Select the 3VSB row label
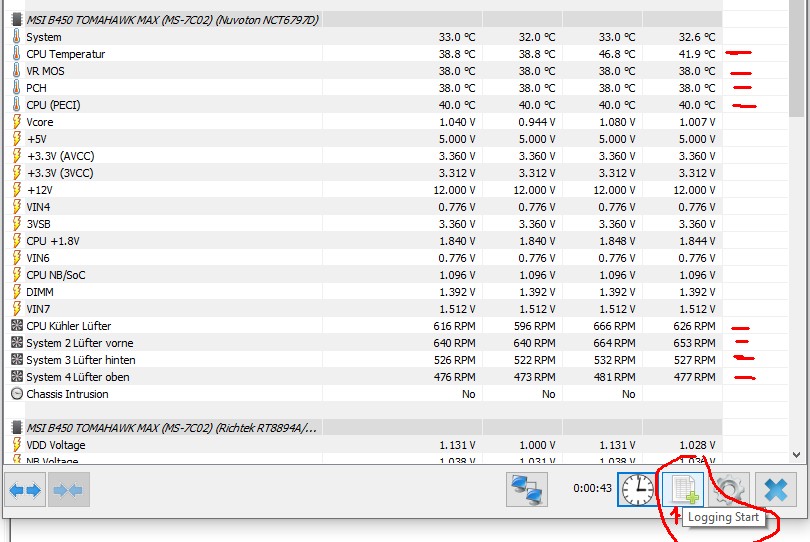Screen dimensions: 810x542 tap(38, 224)
